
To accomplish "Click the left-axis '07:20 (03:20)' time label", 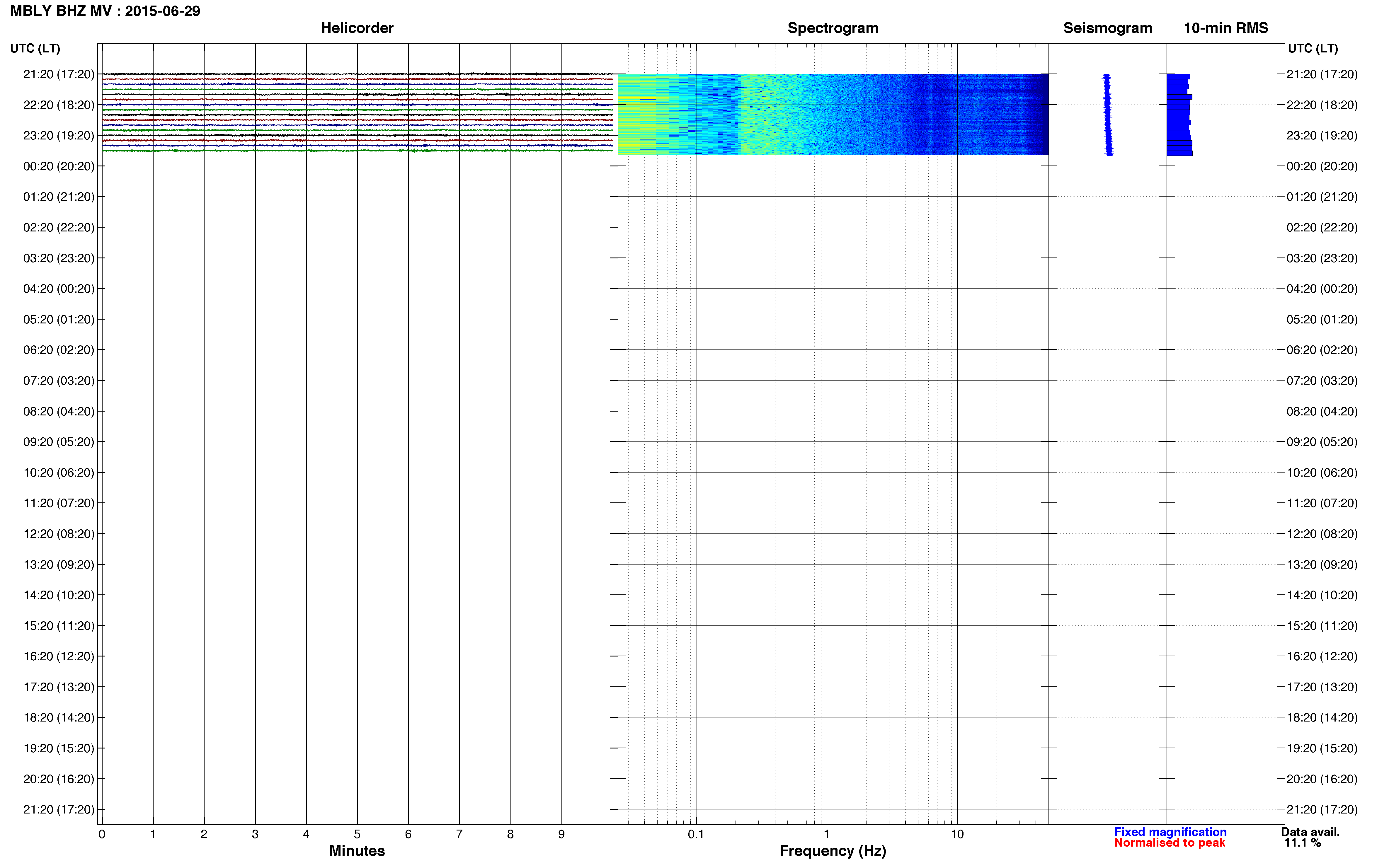I will [59, 381].
